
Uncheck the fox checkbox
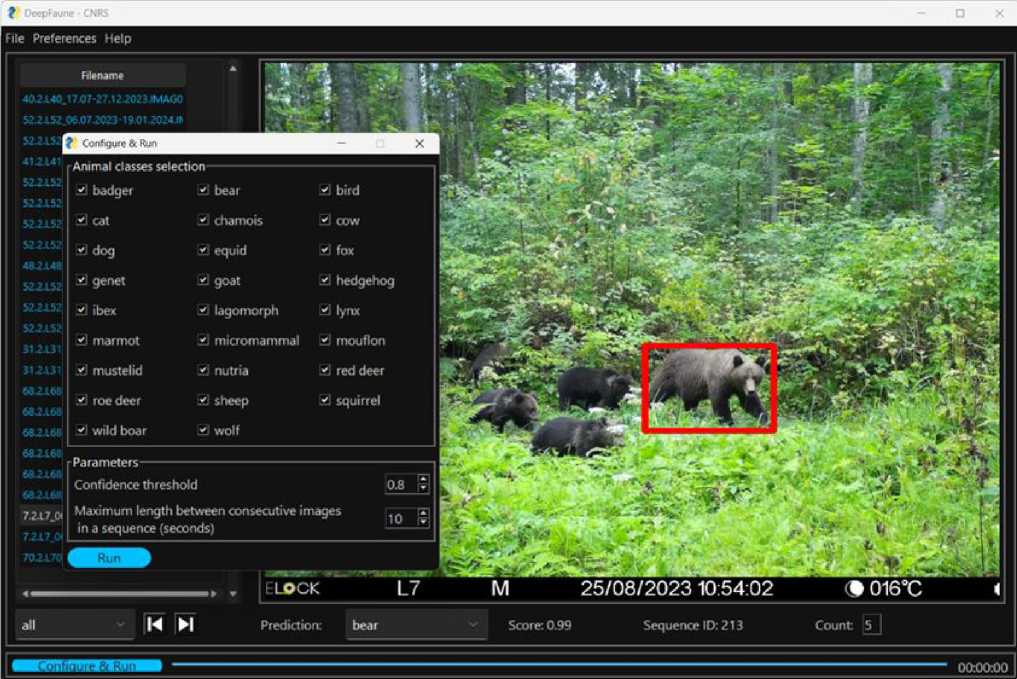tap(325, 250)
